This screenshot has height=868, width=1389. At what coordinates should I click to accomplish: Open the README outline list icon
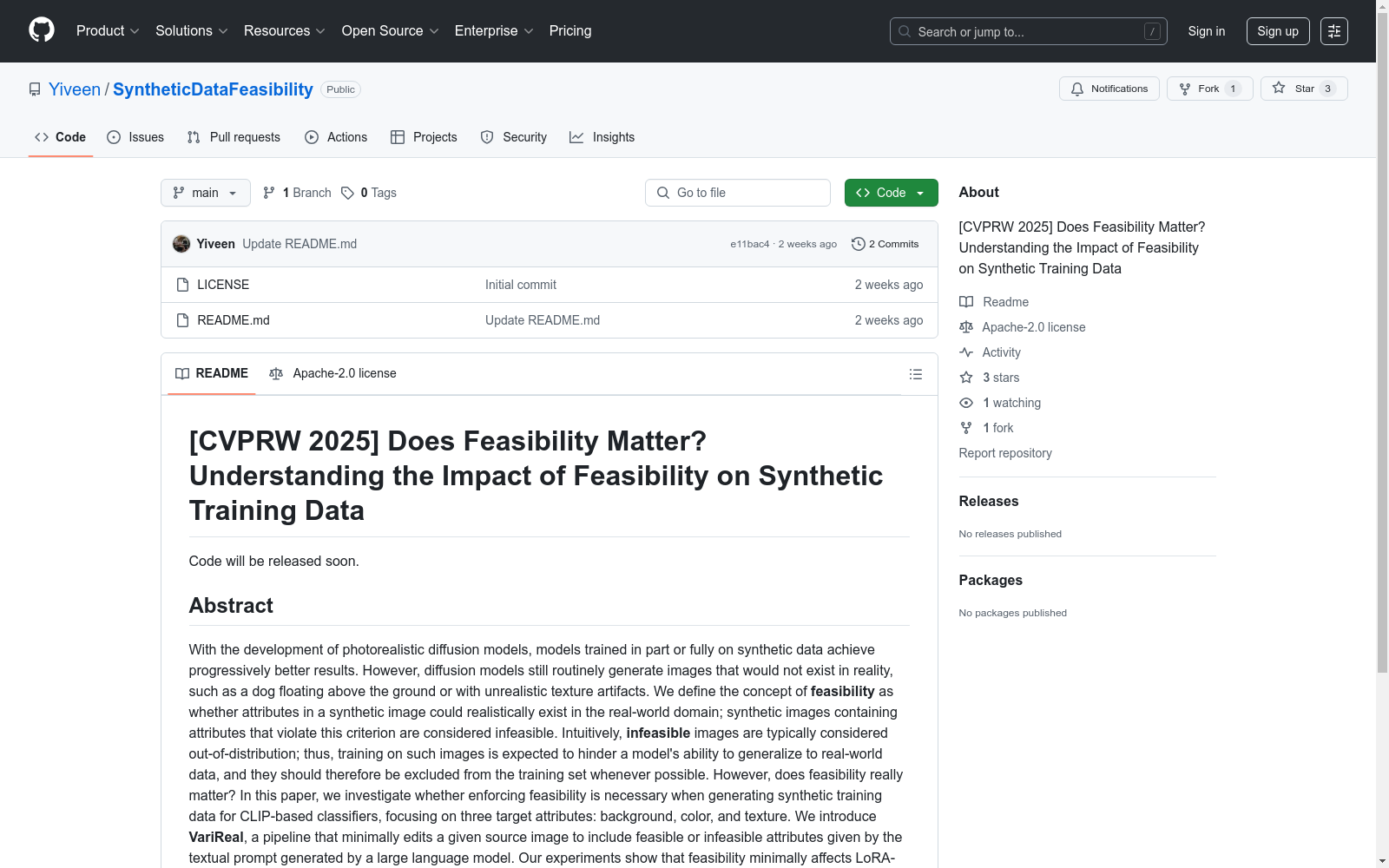tap(915, 374)
